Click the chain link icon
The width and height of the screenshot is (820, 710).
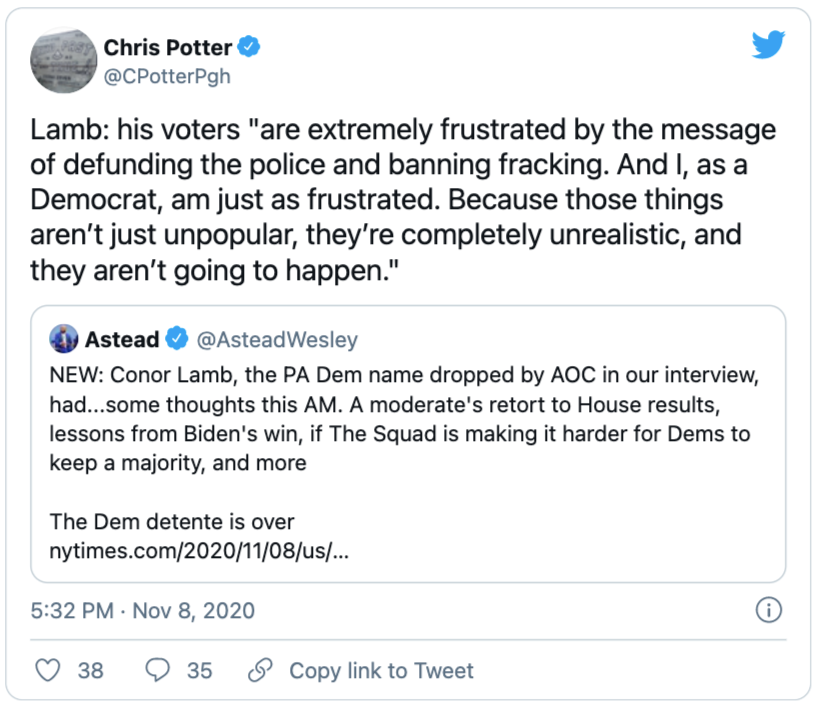click(262, 669)
